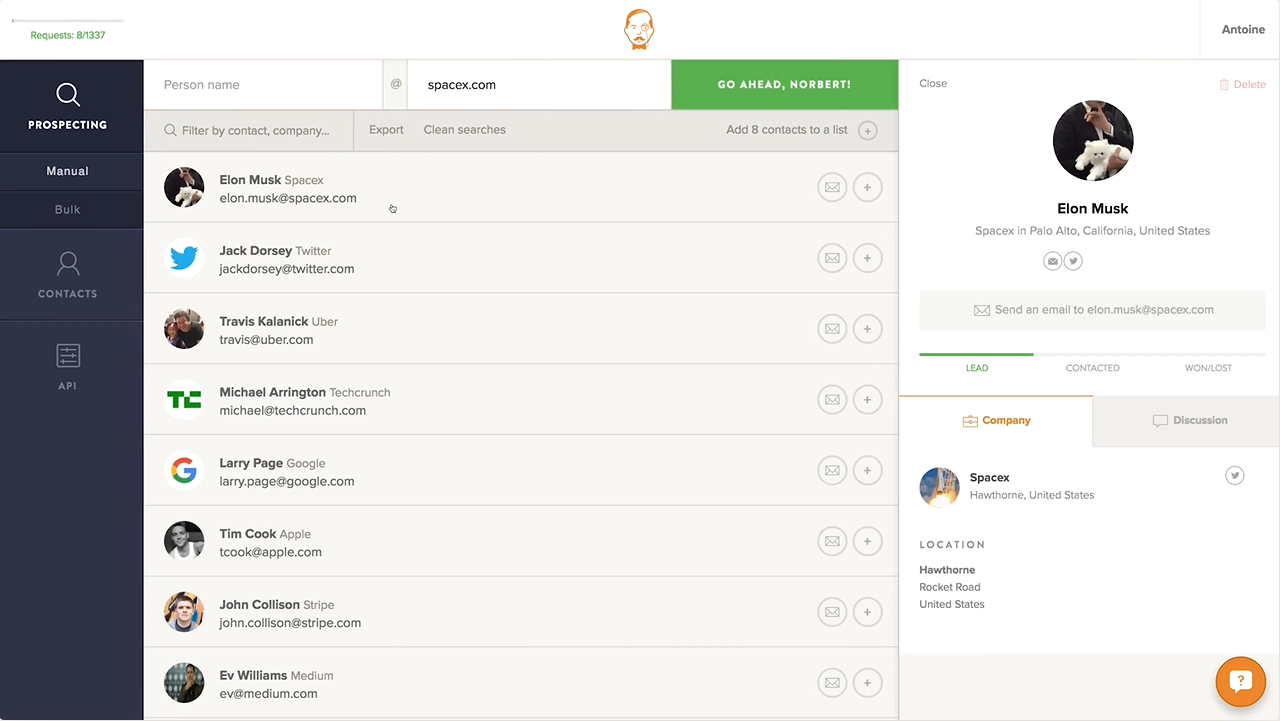This screenshot has height=721, width=1280.
Task: Send email to Larry Page row
Action: pos(832,470)
